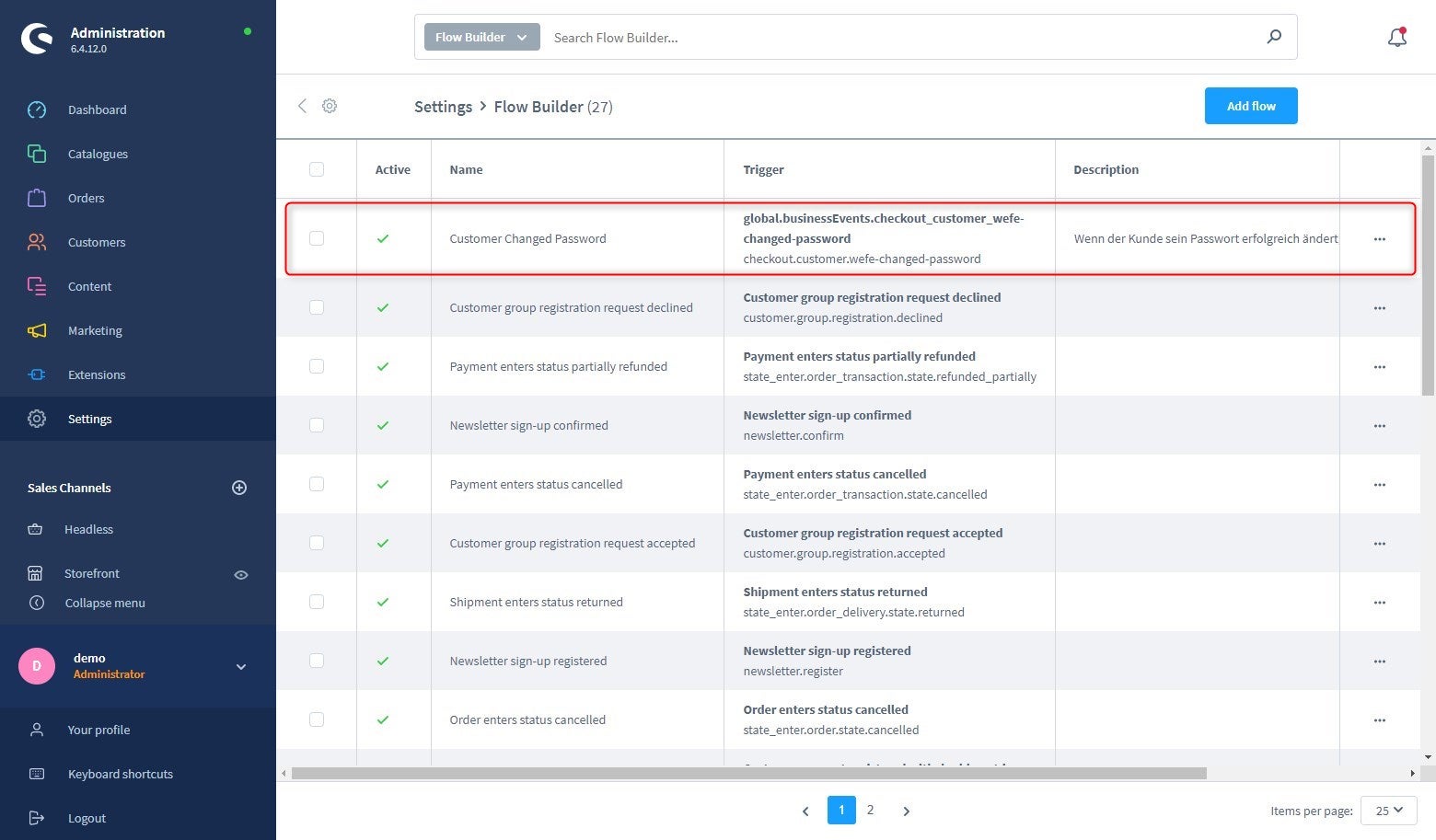Click the Collapse menu arrow icon
Screen dimensions: 1436x840
[37, 603]
